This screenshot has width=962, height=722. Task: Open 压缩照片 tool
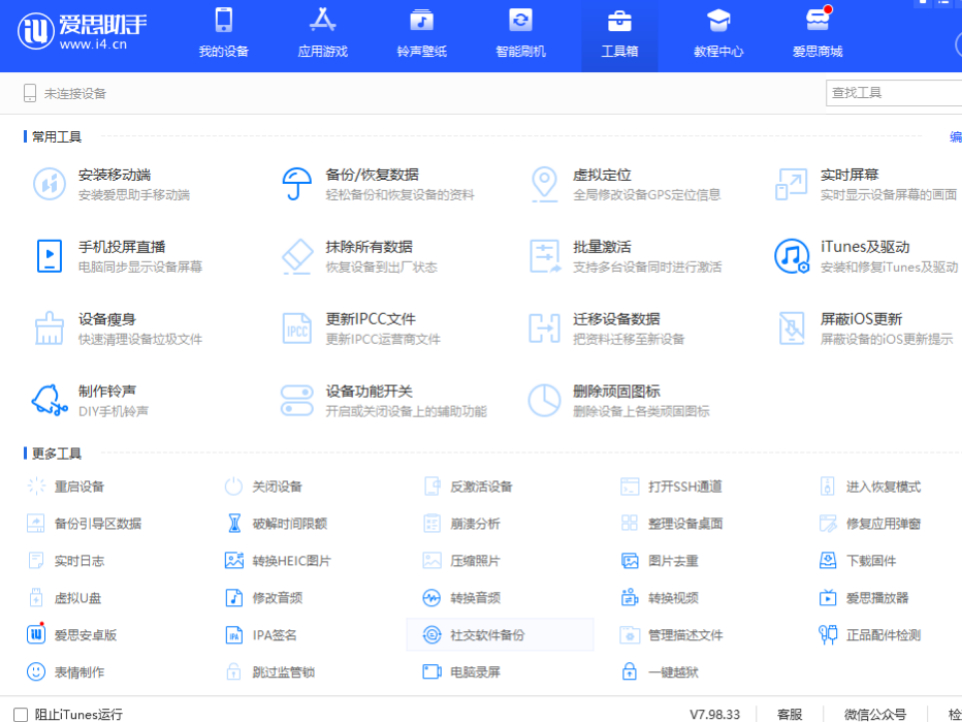(x=462, y=561)
